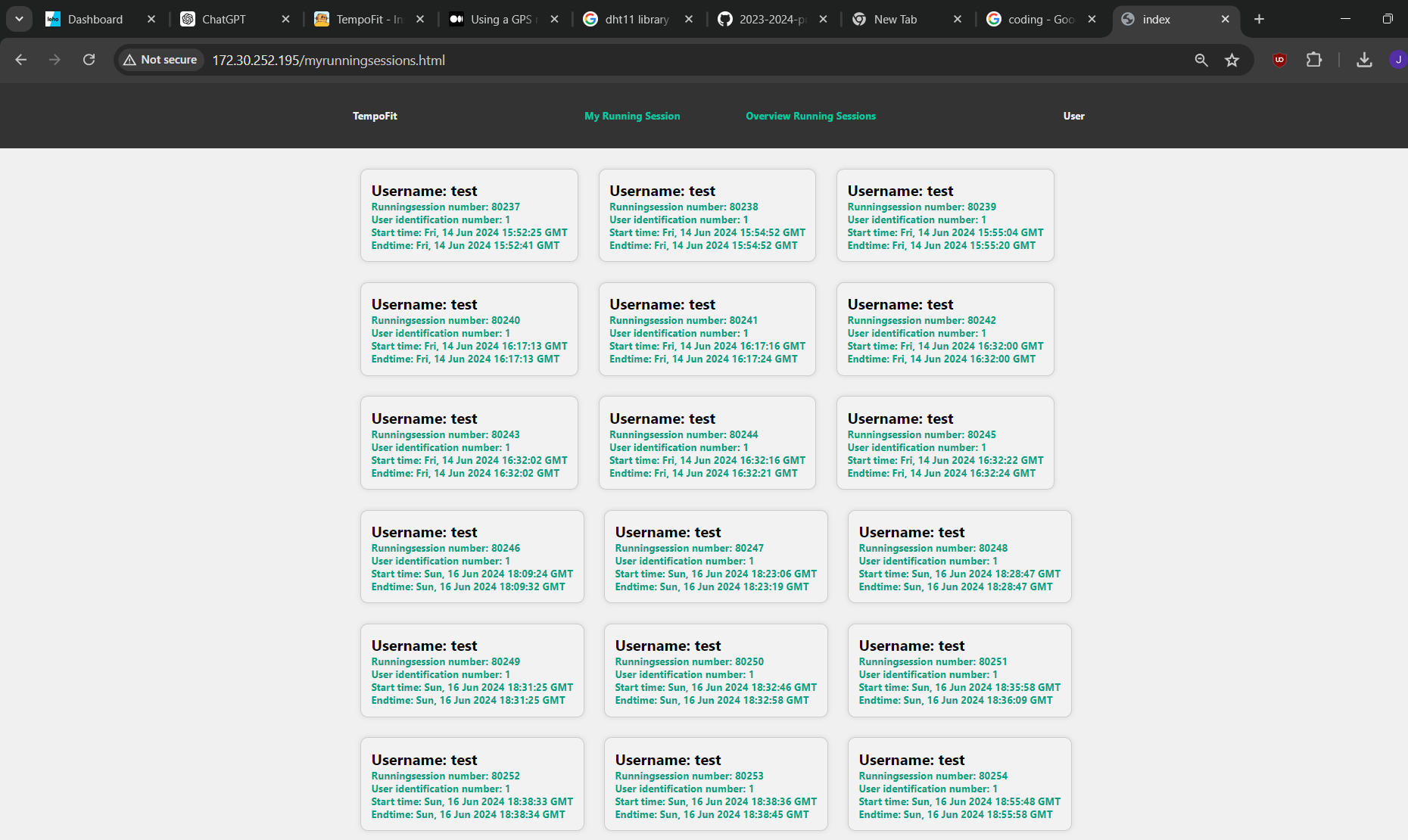
Task: Open the My Running Session link
Action: pyautogui.click(x=632, y=116)
